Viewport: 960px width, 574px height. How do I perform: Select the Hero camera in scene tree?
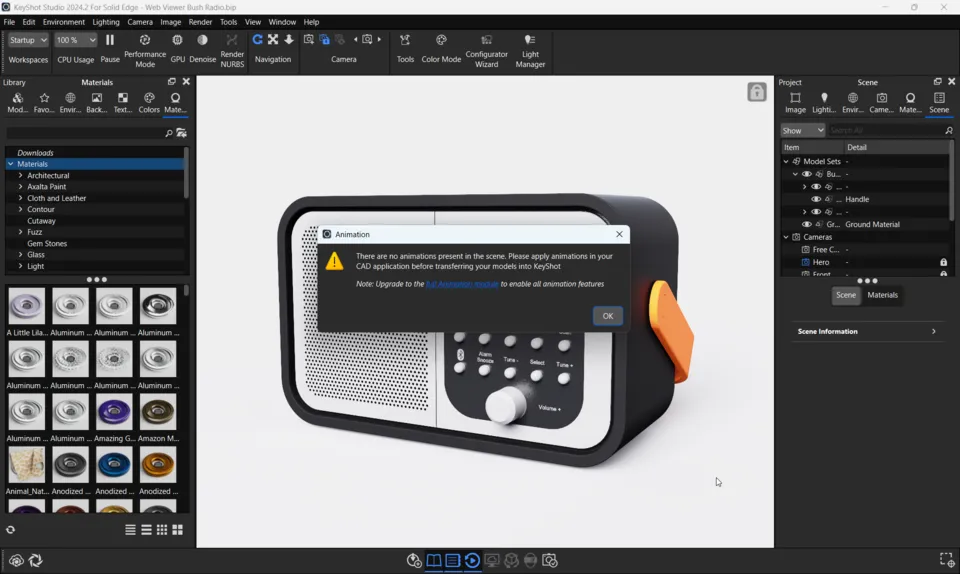click(820, 262)
